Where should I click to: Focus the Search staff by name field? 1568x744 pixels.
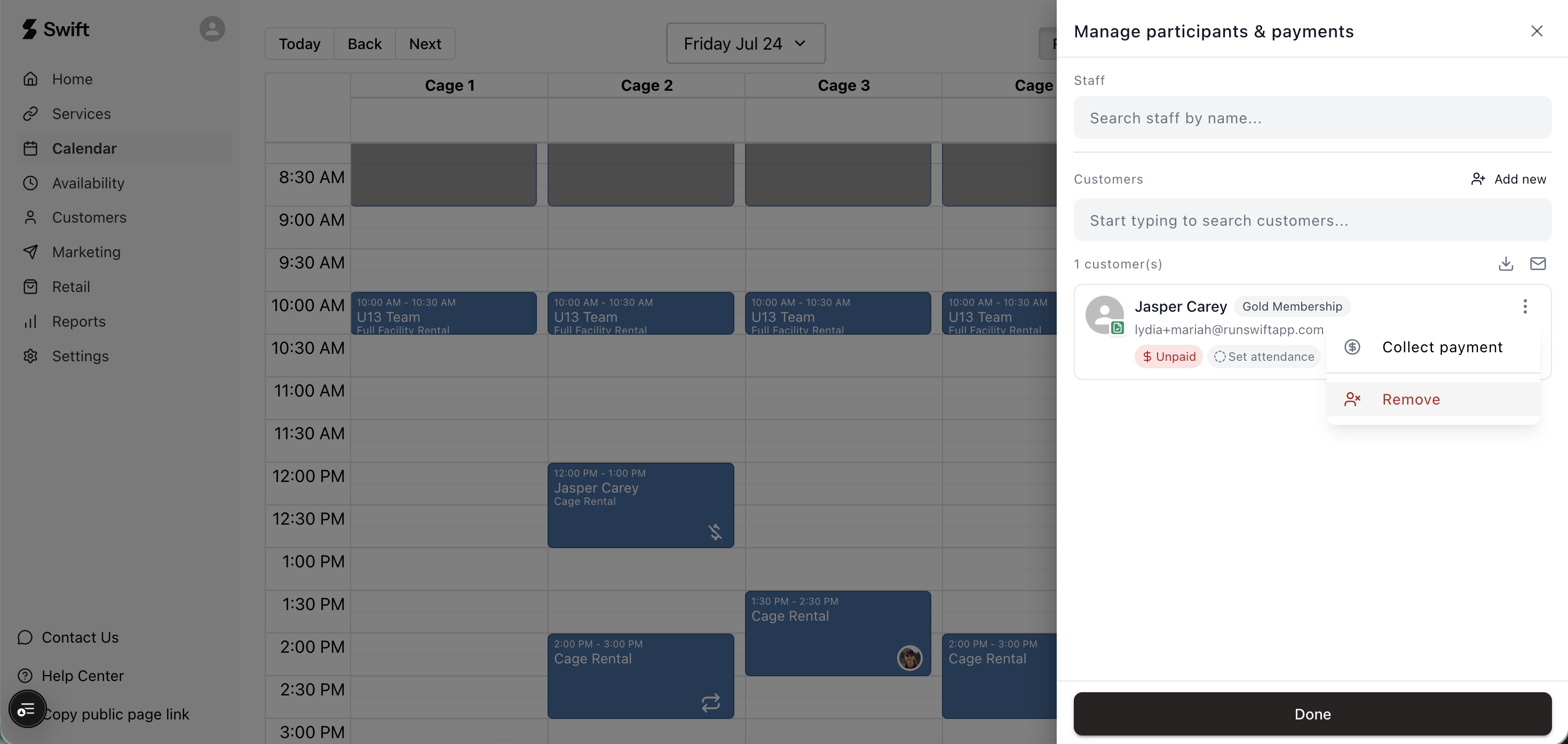[x=1312, y=118]
